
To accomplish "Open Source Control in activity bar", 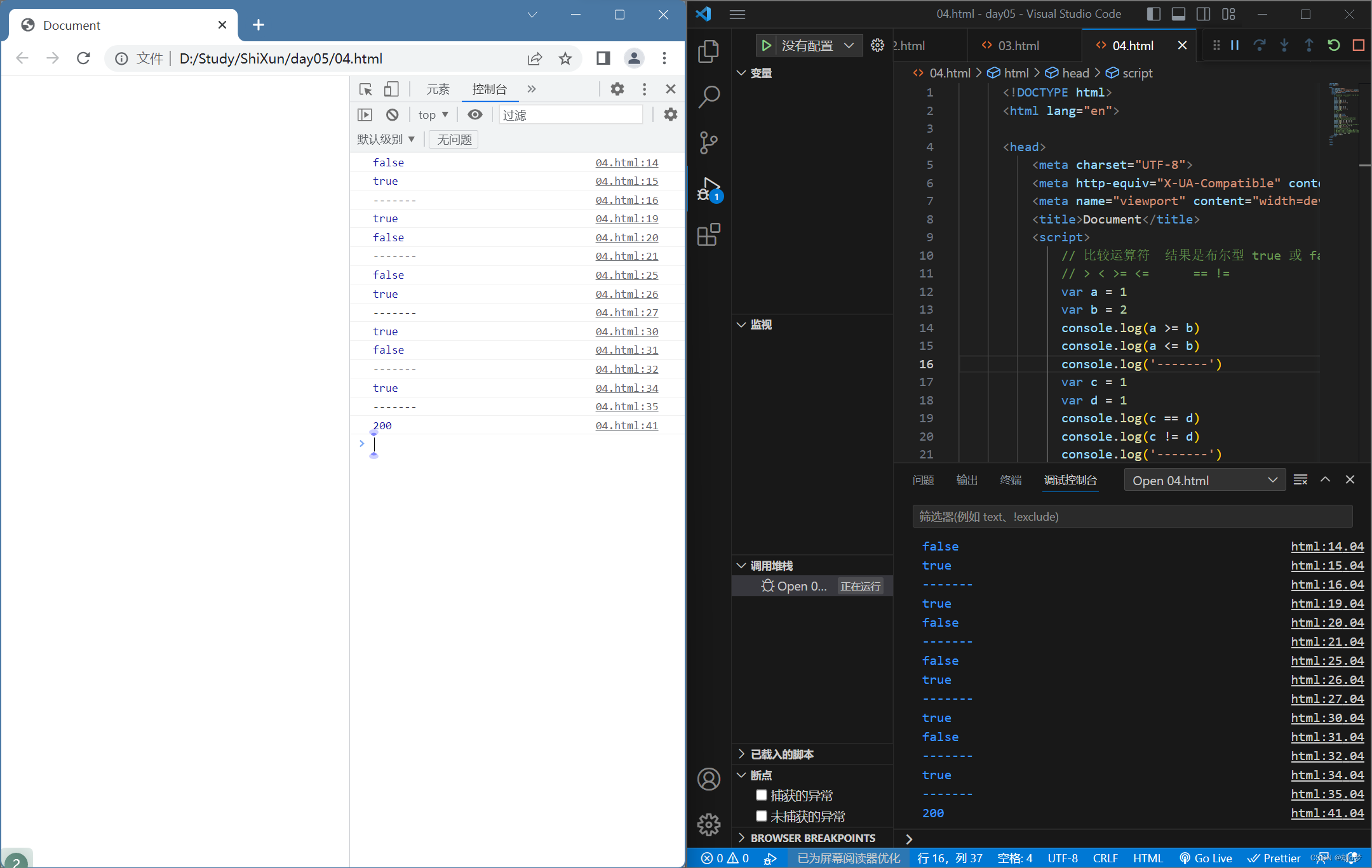I will (x=708, y=143).
